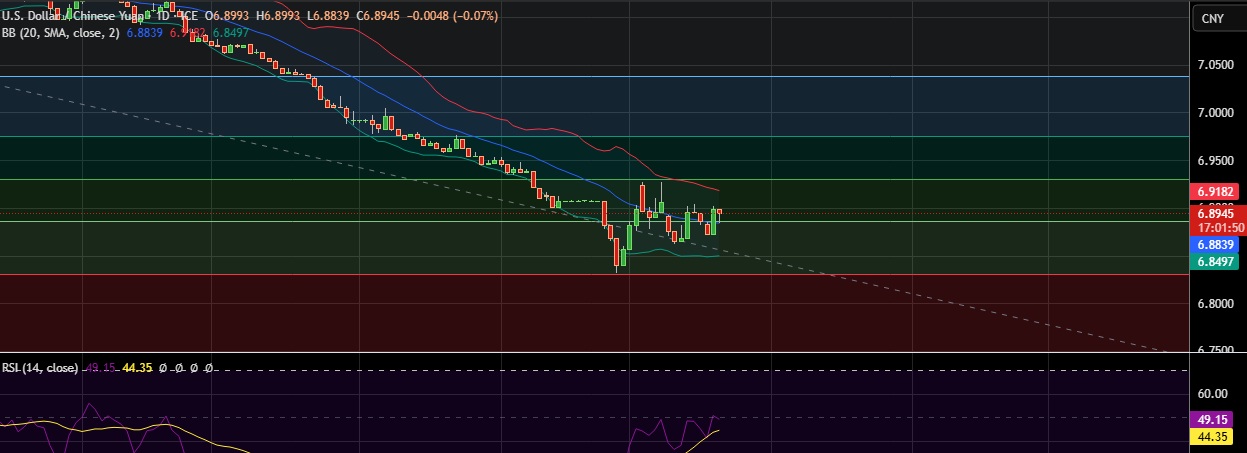1247x453 pixels.
Task: Click the red 6.9182 price scale label
Action: [x=1216, y=191]
